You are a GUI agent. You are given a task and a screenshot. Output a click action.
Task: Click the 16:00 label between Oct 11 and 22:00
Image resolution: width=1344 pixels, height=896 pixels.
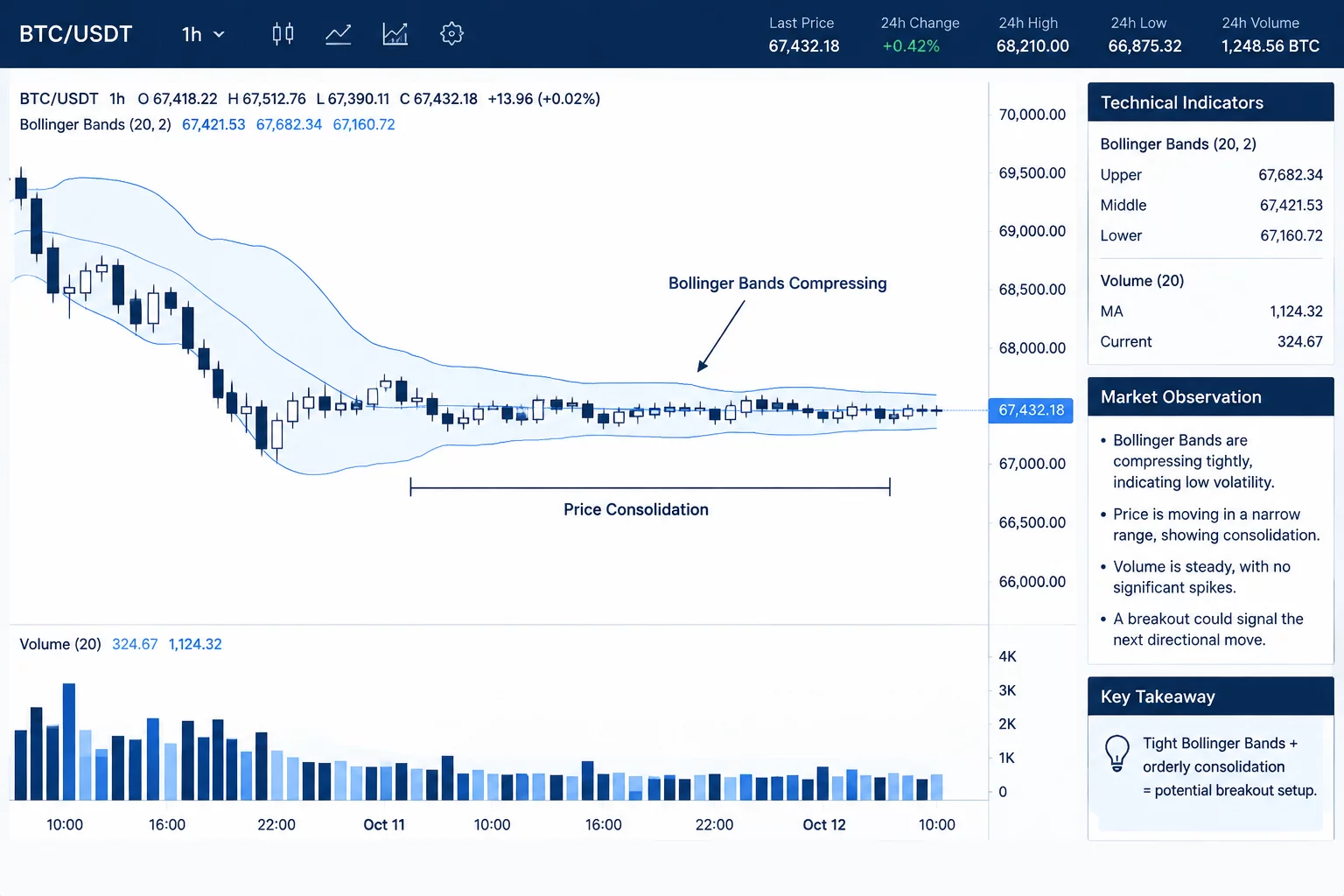click(x=604, y=825)
